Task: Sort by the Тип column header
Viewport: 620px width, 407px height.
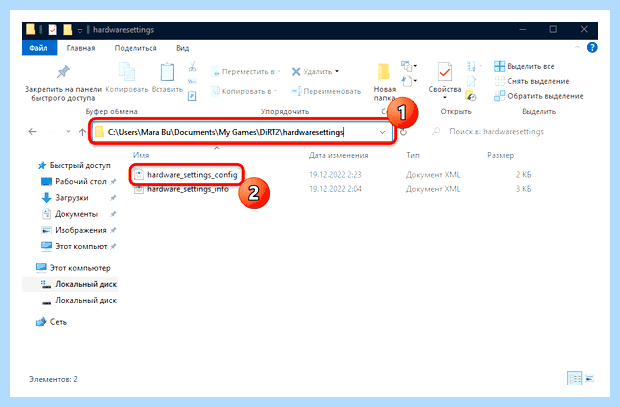Action: pos(413,155)
